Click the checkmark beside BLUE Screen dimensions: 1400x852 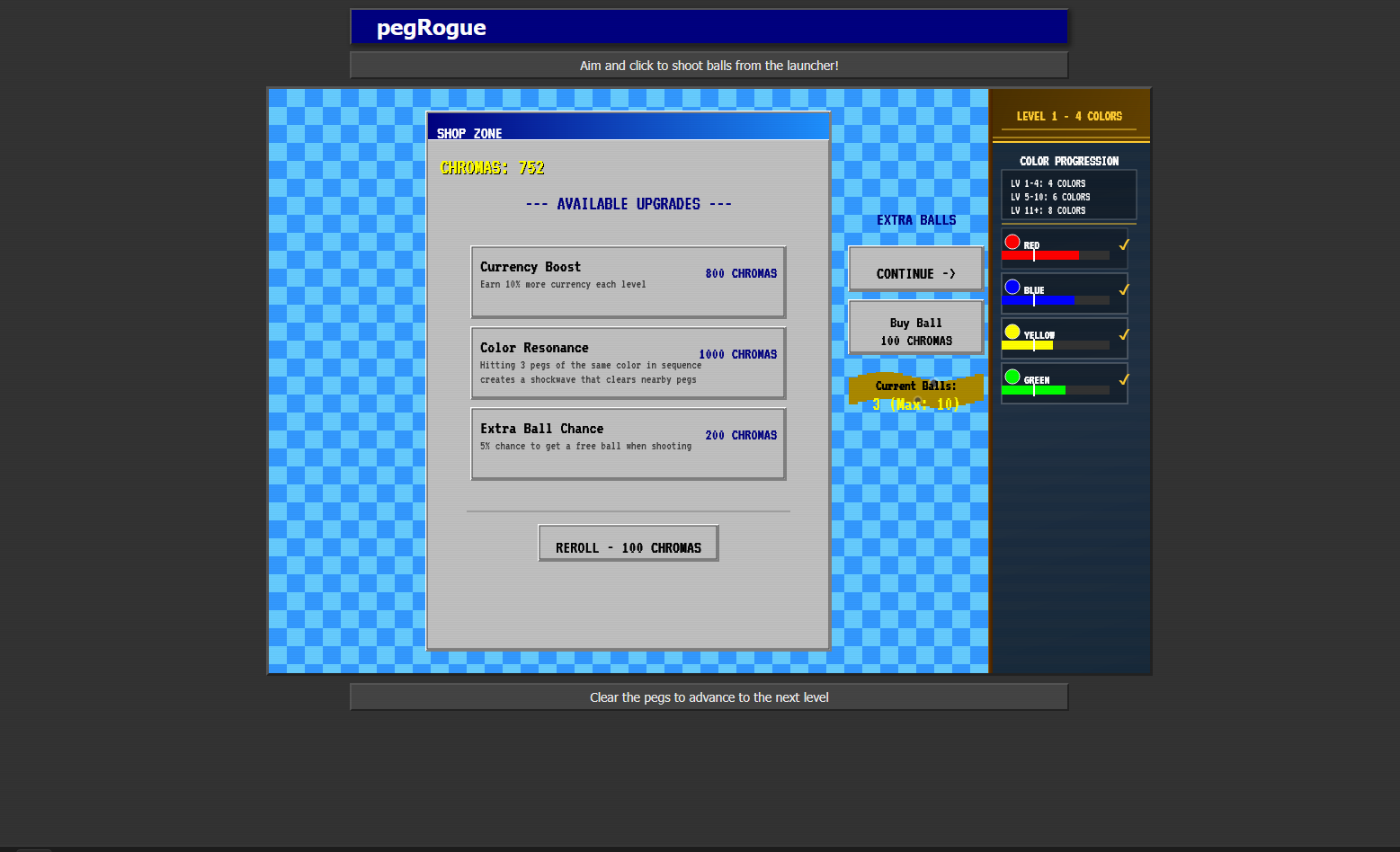click(x=1123, y=289)
